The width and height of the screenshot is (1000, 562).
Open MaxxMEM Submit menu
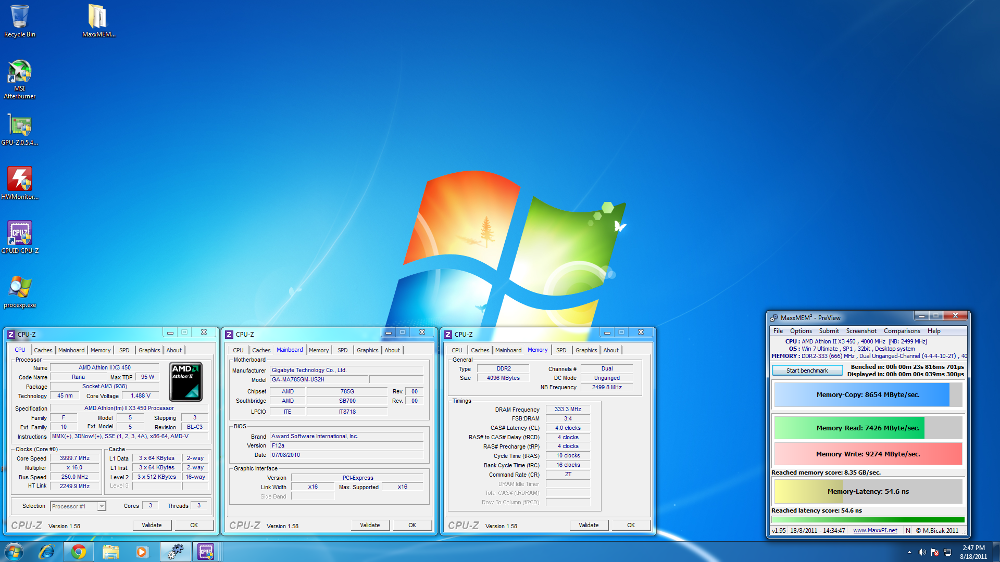tap(829, 331)
